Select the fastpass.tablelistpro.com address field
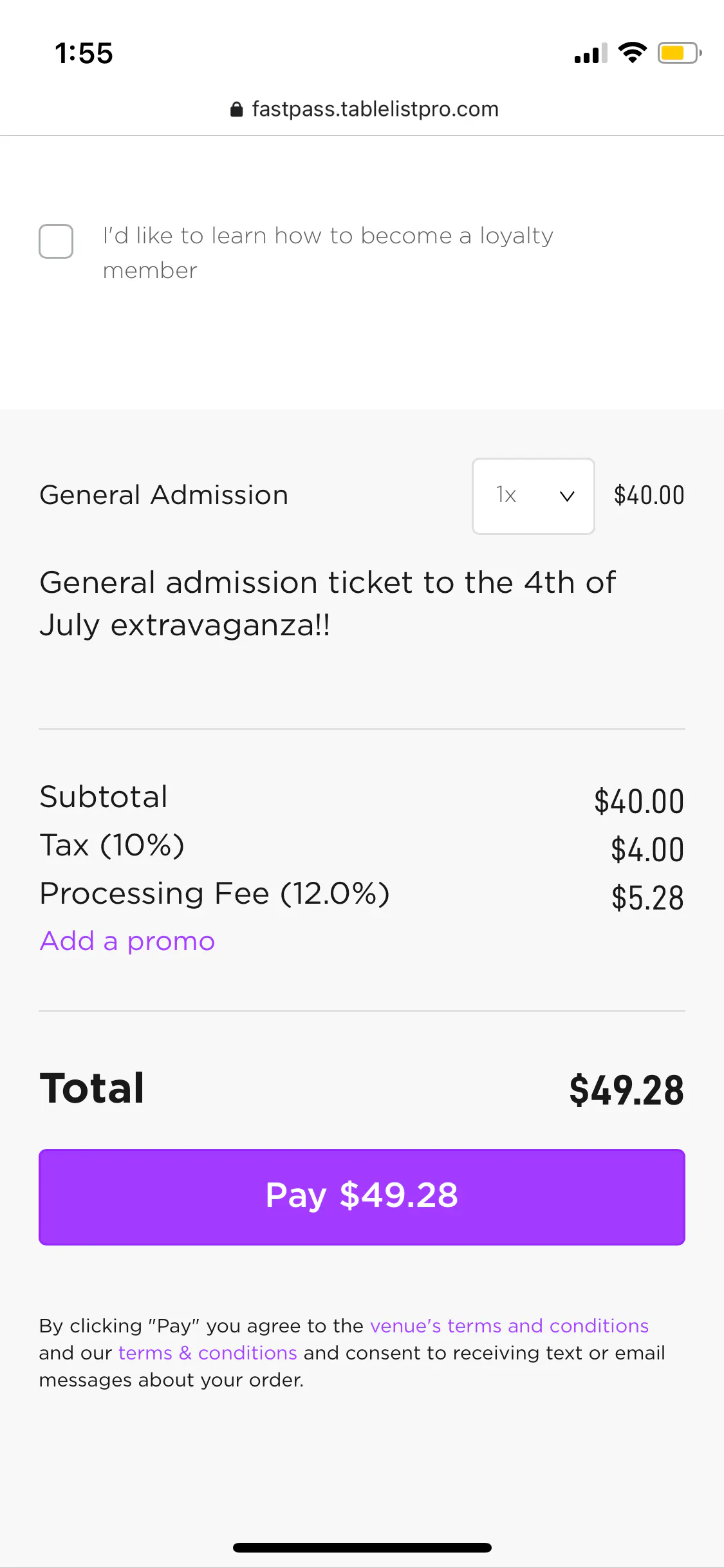This screenshot has width=724, height=1568. click(x=375, y=109)
